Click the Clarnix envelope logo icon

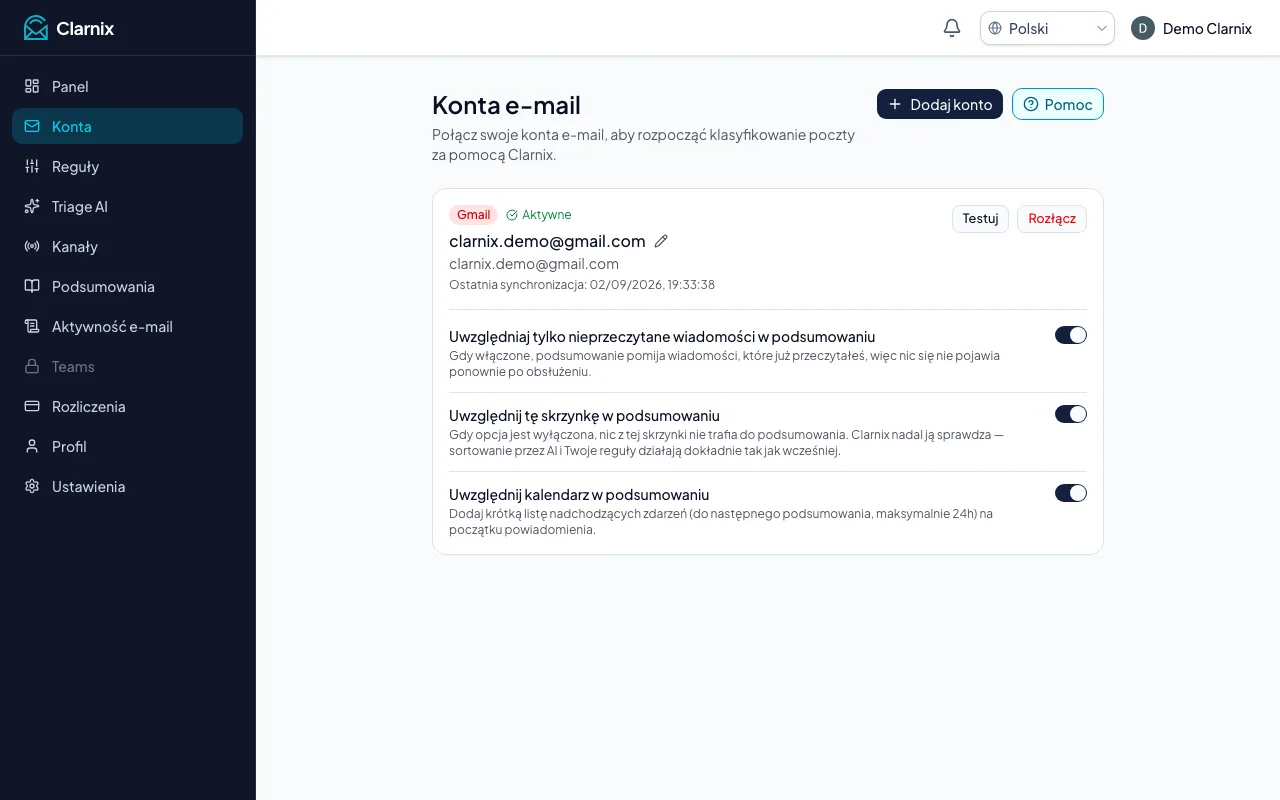coord(36,28)
